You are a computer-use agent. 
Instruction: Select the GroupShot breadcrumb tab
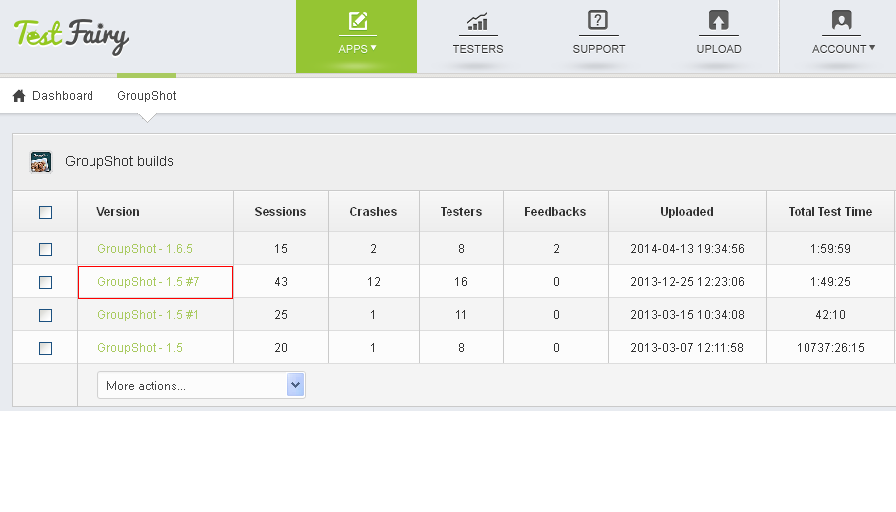[x=147, y=96]
